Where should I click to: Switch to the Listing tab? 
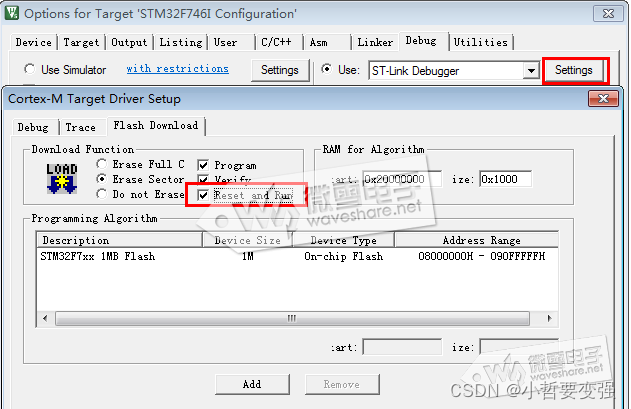(181, 42)
